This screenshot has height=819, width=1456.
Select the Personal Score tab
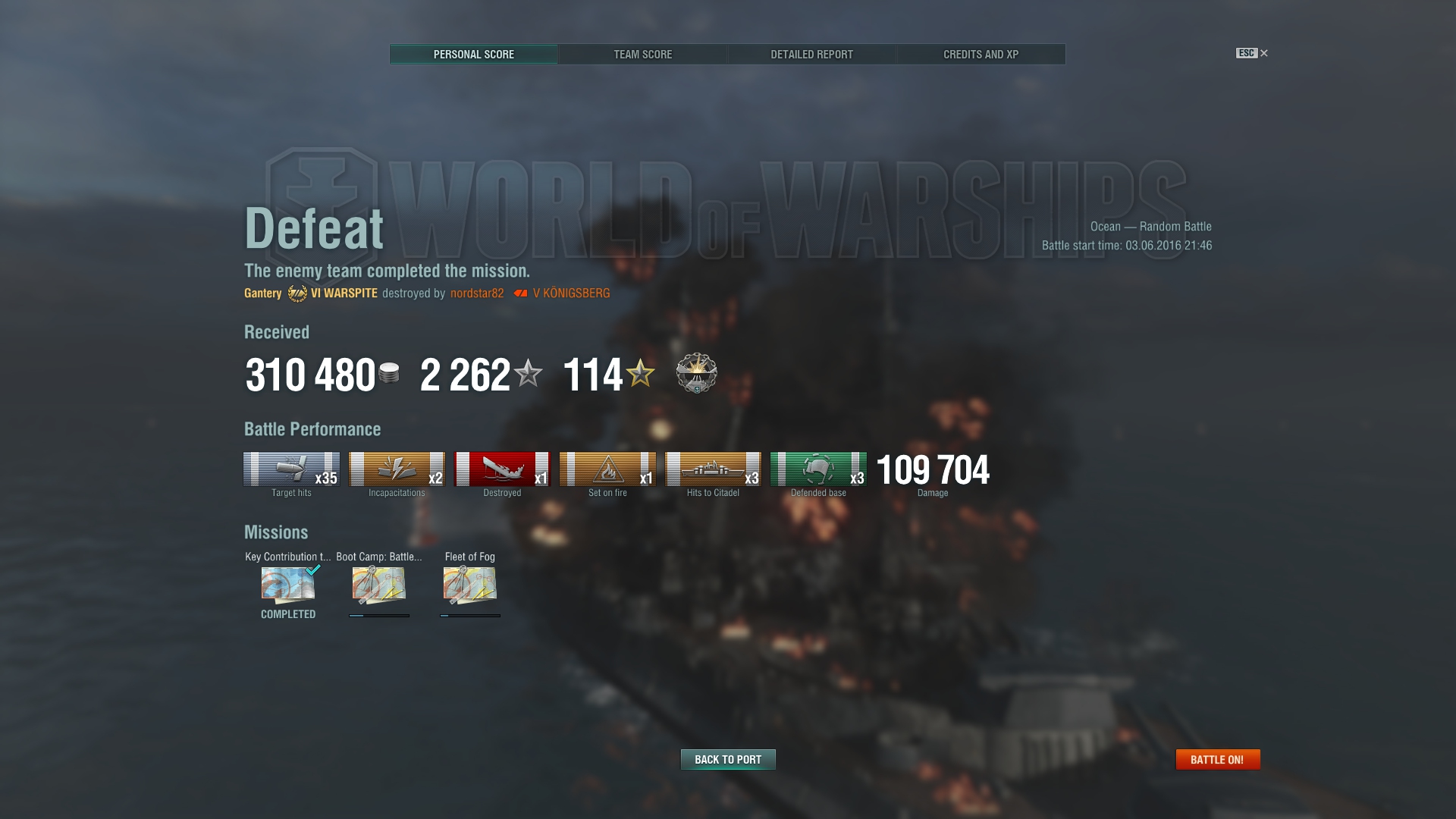pos(474,55)
